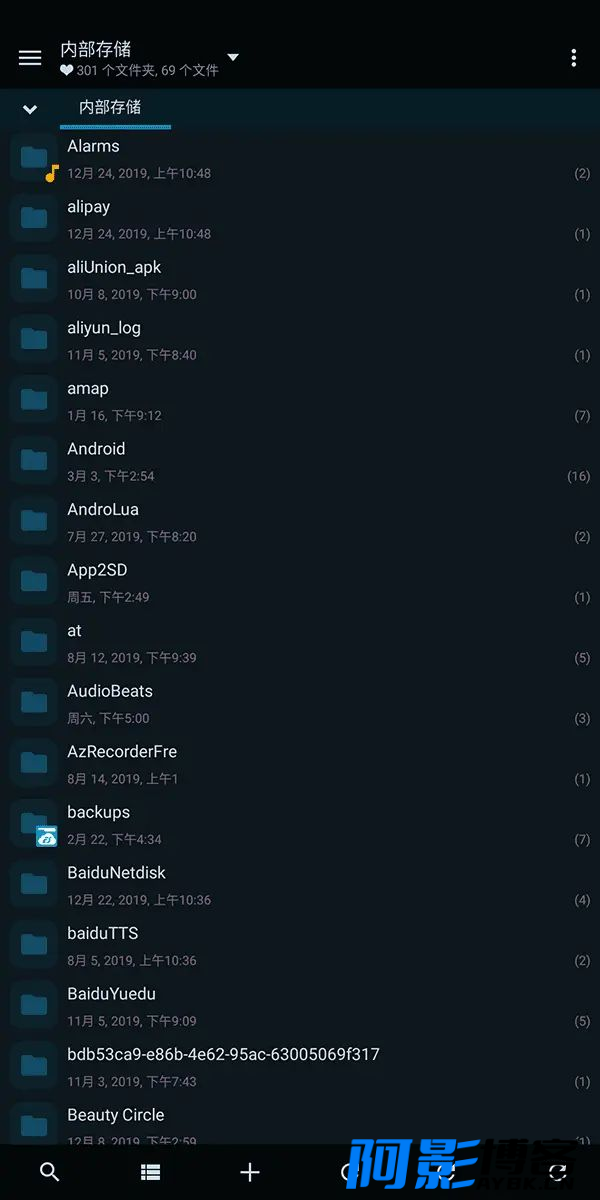This screenshot has width=600, height=1200.
Task: Open the Alarms folder with music badge
Action: [300, 158]
